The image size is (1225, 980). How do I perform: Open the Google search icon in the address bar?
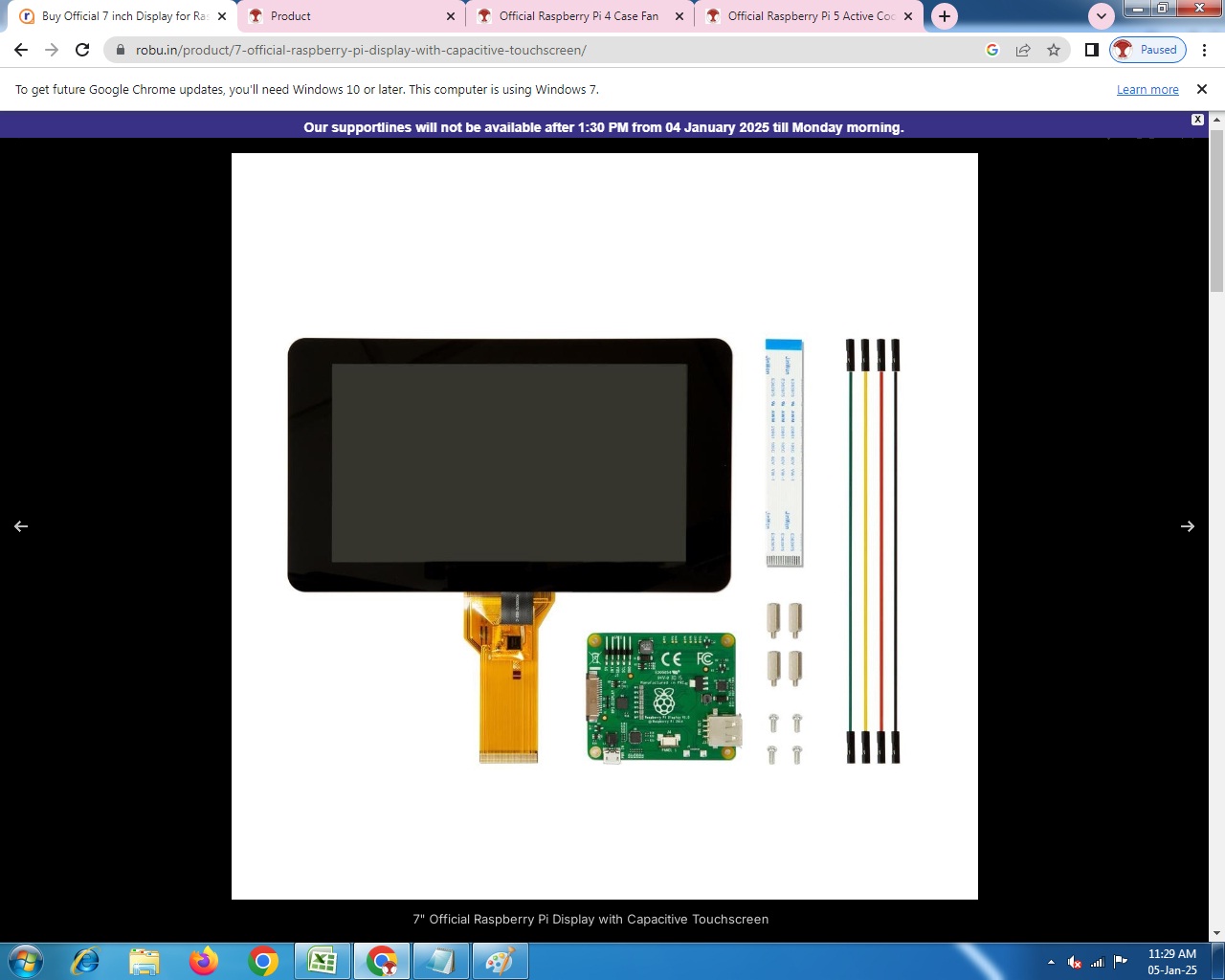coord(992,50)
